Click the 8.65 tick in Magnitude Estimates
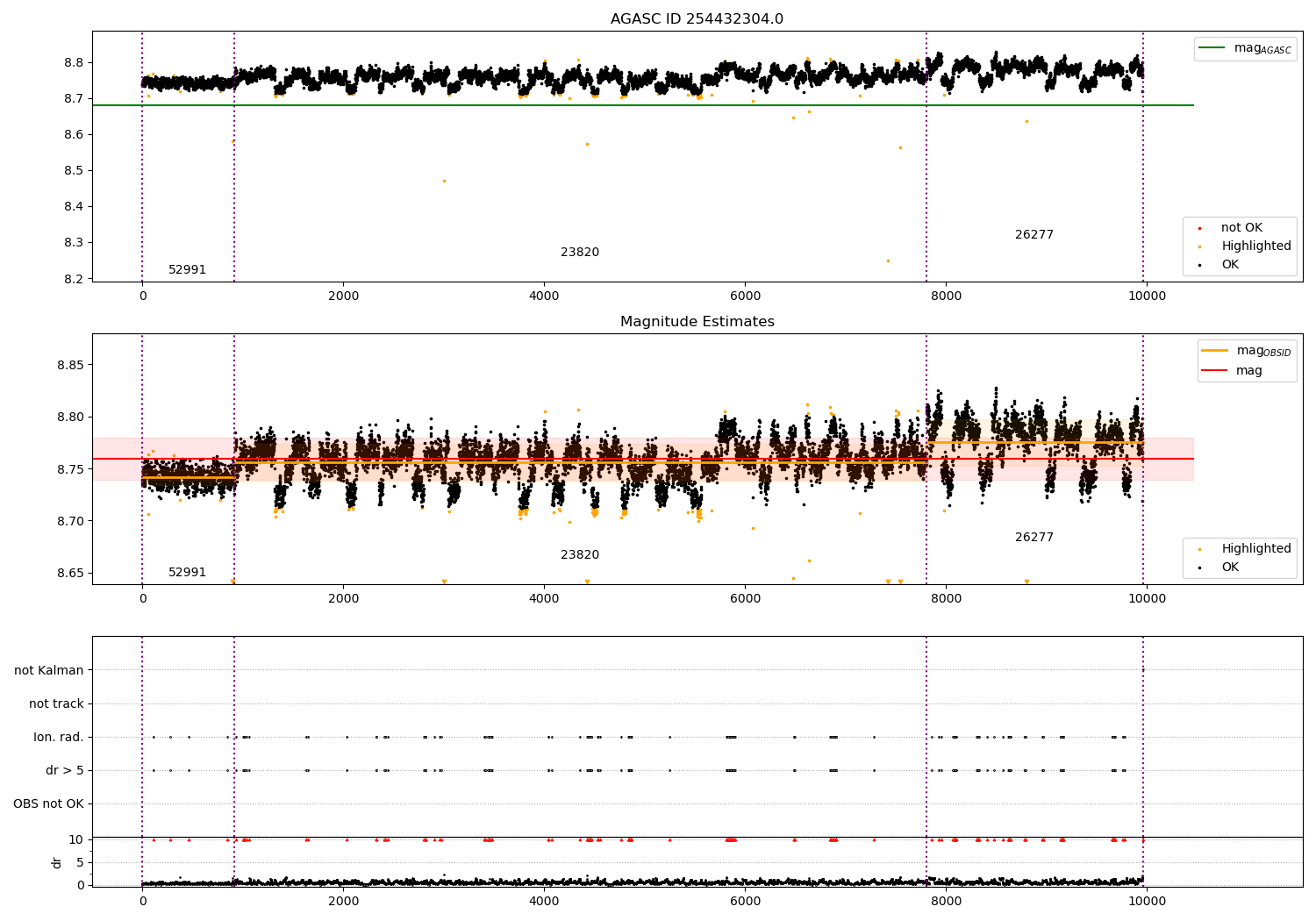The width and height of the screenshot is (1316, 921). pyautogui.click(x=69, y=574)
